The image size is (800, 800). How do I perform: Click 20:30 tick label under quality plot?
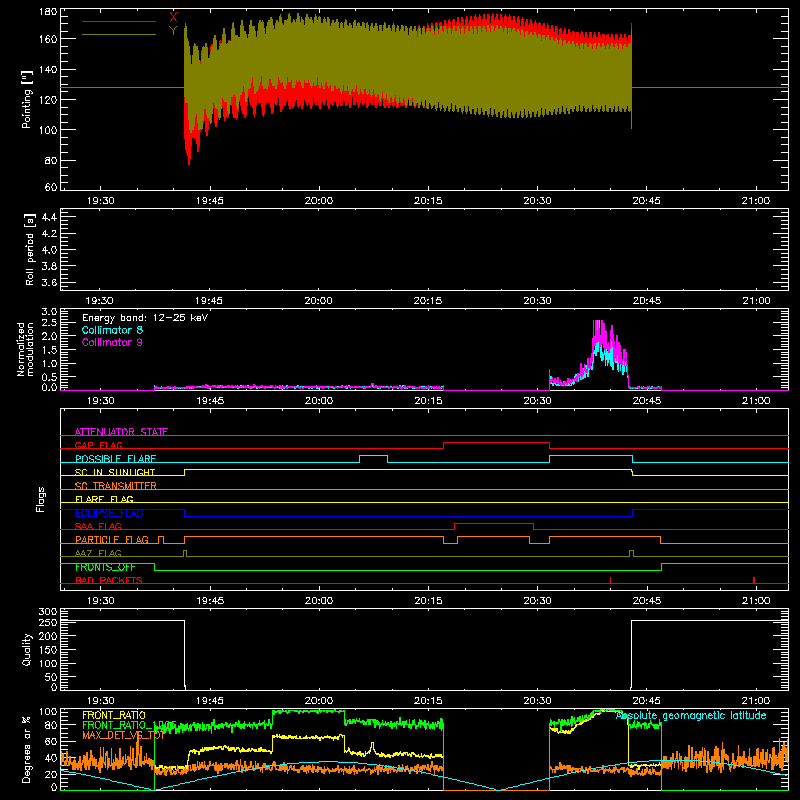click(537, 701)
